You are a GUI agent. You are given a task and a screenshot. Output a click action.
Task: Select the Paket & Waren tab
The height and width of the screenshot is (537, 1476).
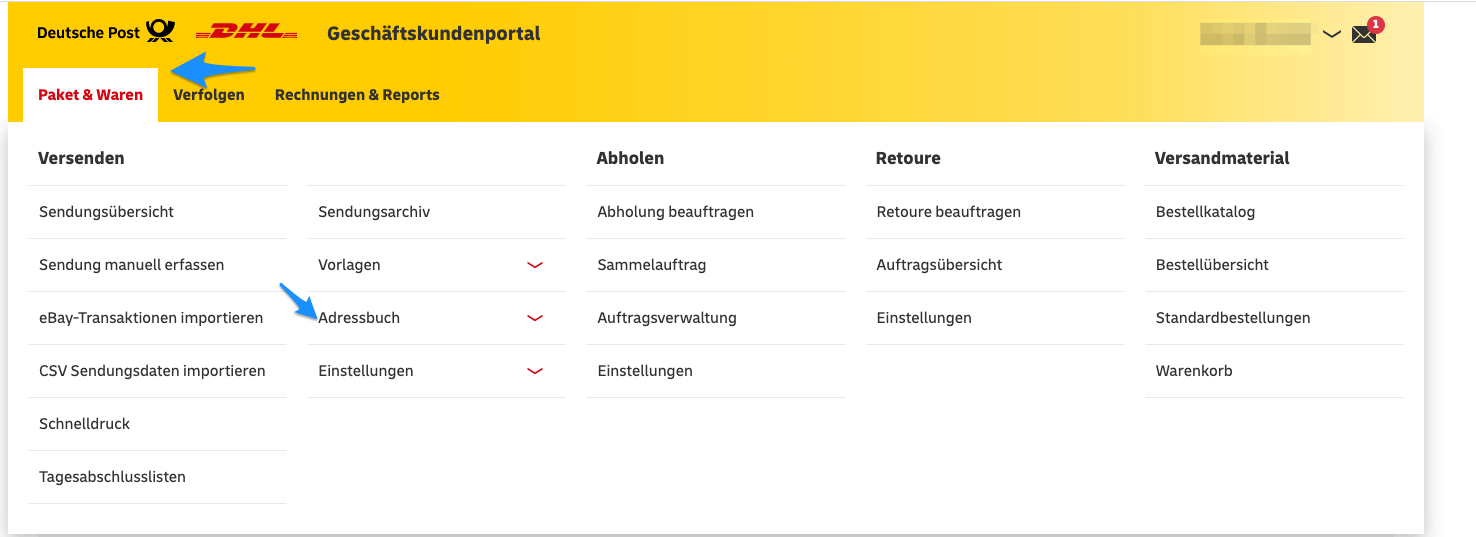coord(90,95)
